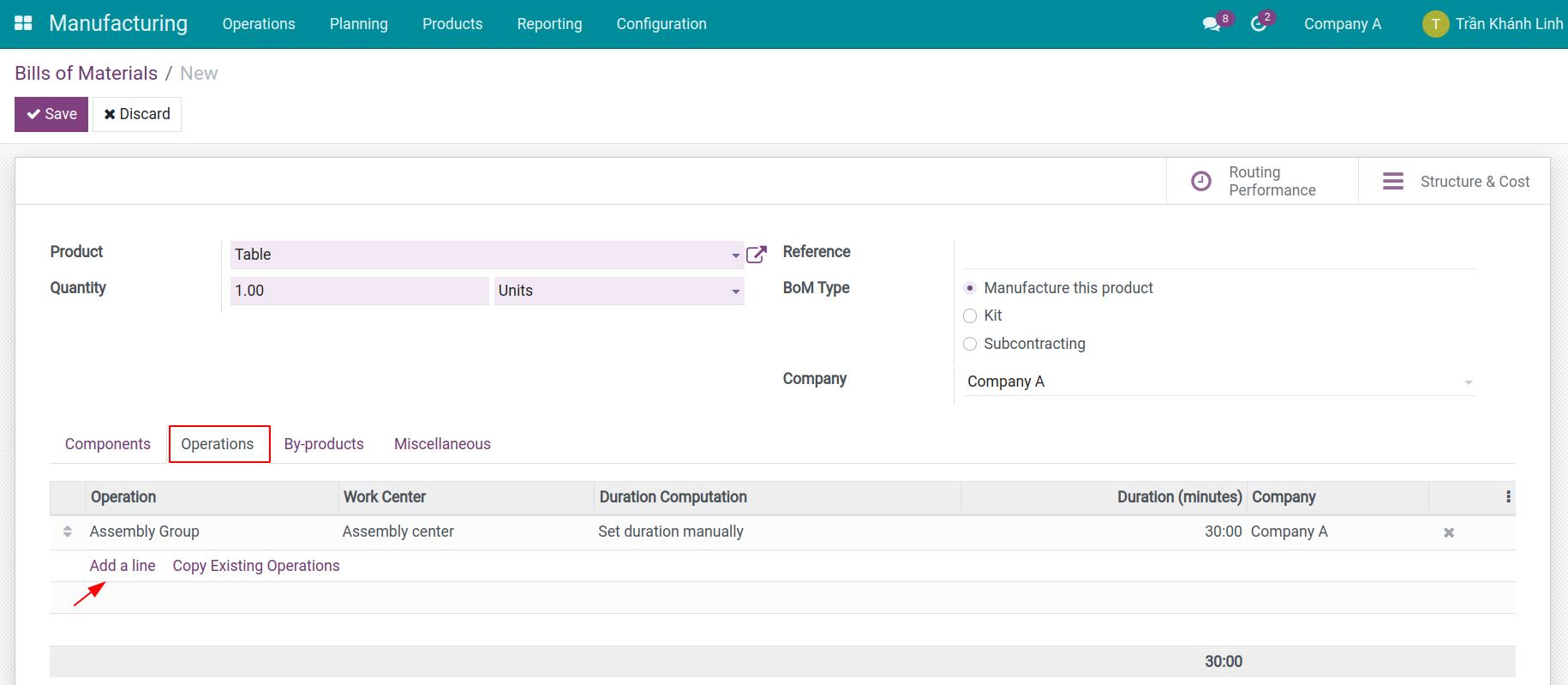This screenshot has width=1568, height=685.
Task: Open the Routing Performance button
Action: [1262, 181]
